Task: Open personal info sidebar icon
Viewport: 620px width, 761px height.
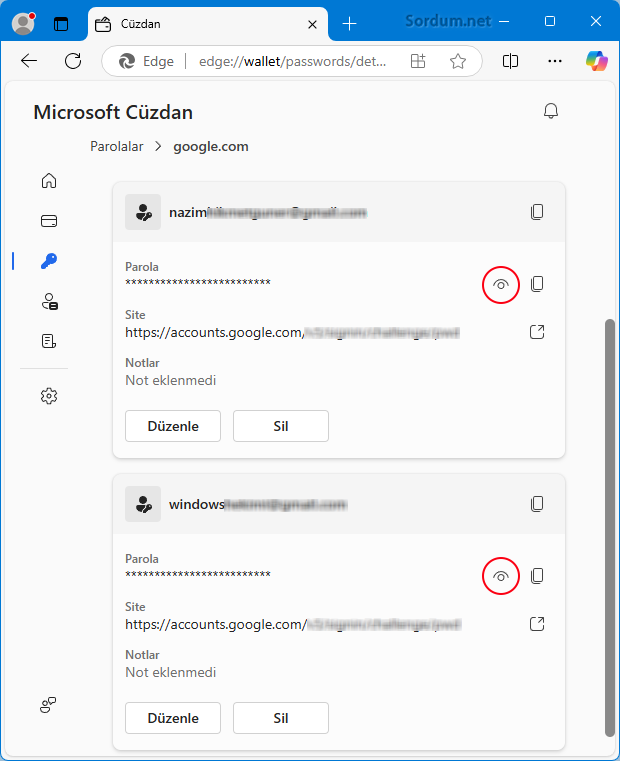Action: click(49, 301)
